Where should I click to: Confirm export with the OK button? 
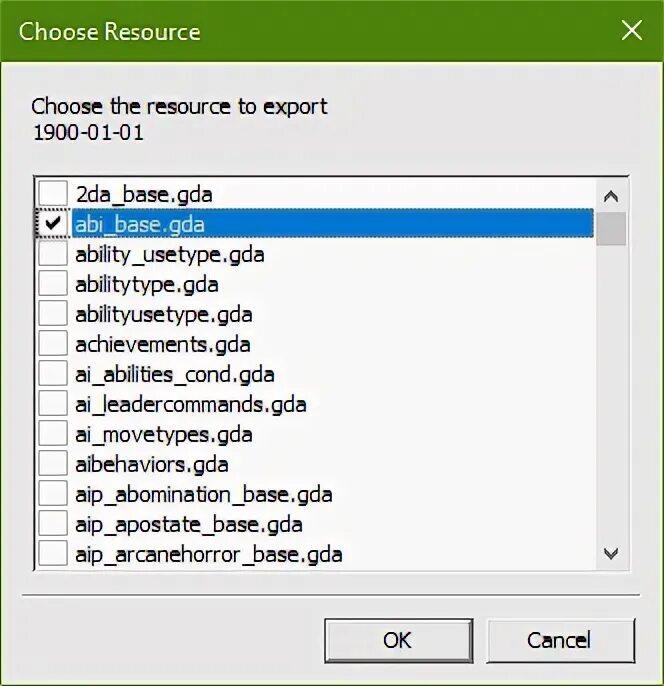(398, 640)
